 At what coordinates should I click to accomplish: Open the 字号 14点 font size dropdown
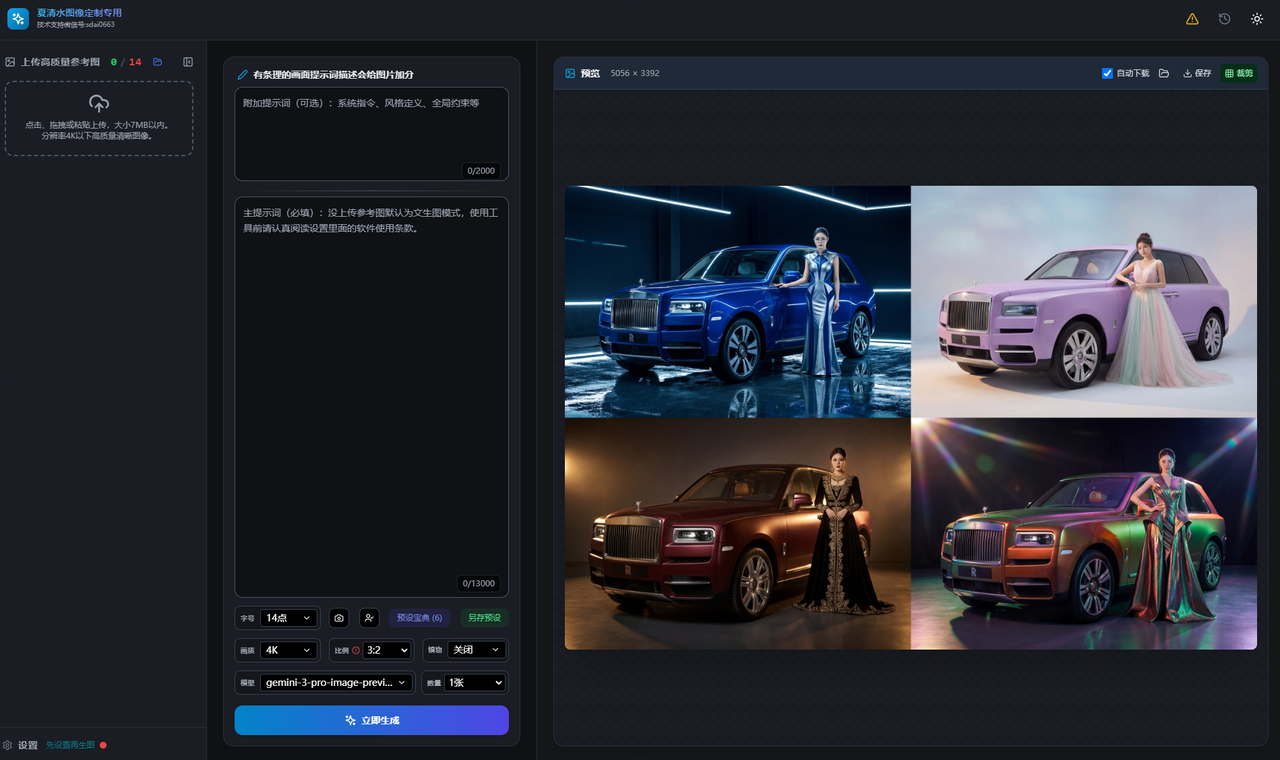[x=288, y=618]
